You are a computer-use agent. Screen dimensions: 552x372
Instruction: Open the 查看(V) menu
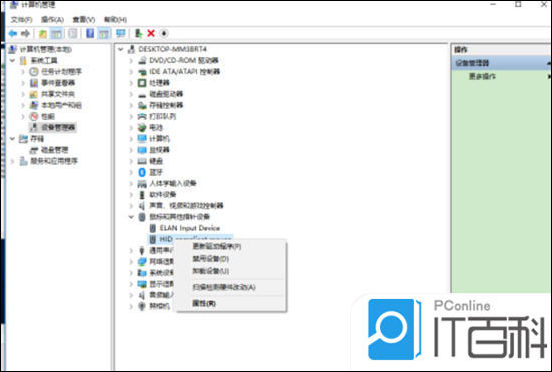pyautogui.click(x=84, y=20)
